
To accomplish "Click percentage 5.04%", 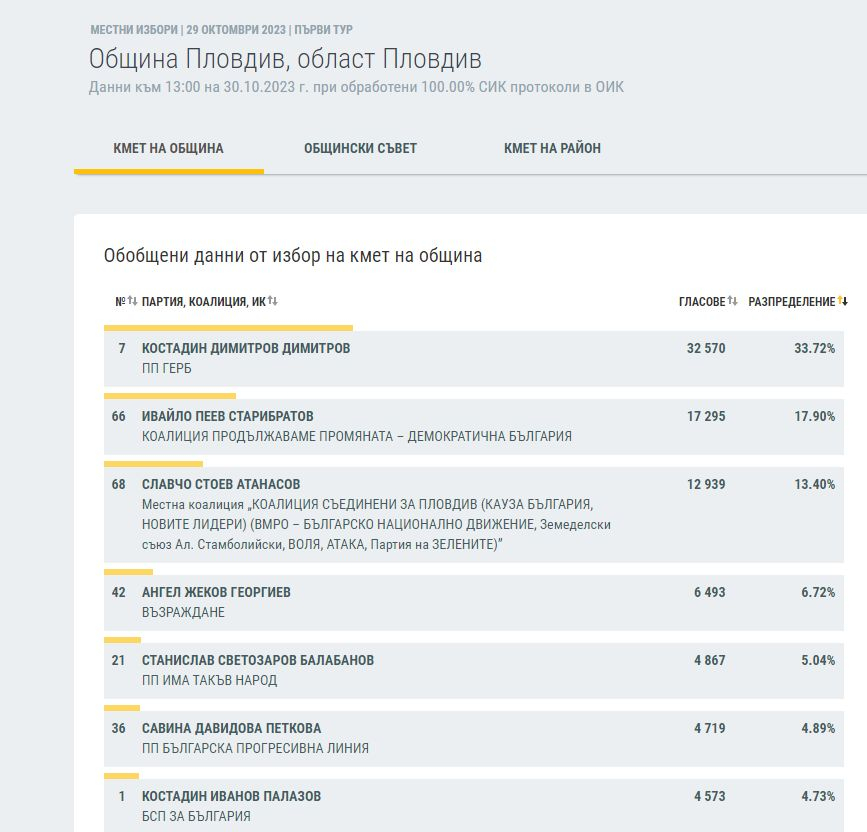I will (818, 660).
